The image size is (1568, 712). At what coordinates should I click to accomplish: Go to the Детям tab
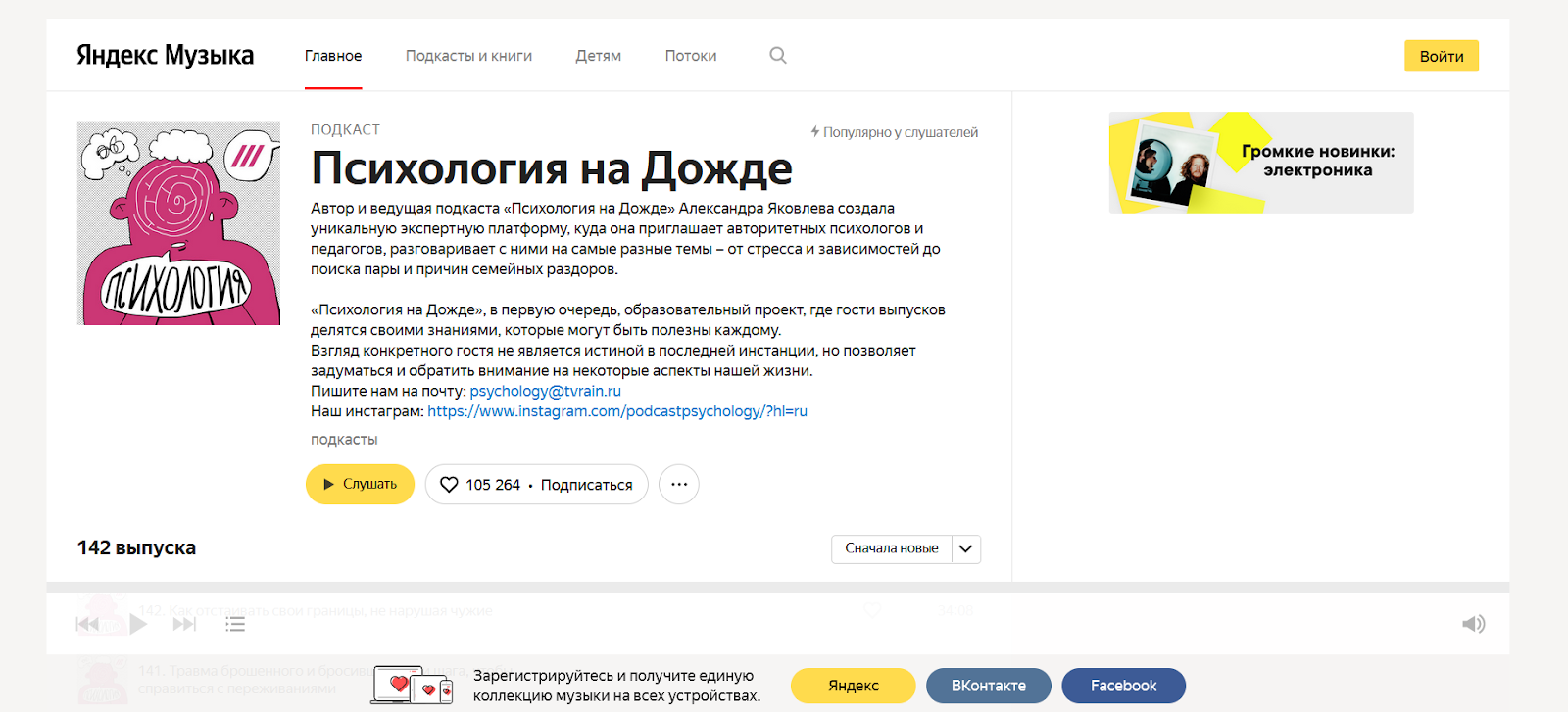tap(599, 56)
